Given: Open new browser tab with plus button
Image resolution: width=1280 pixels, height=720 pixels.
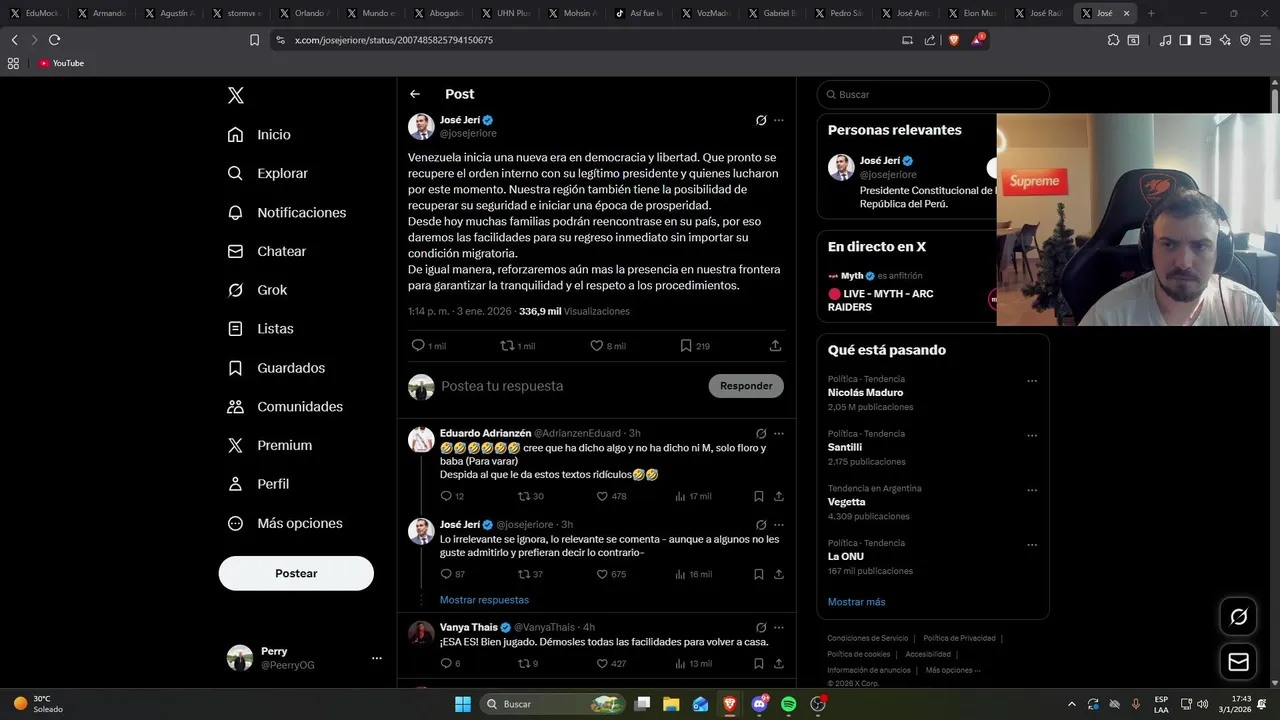Looking at the screenshot, I should [x=1151, y=13].
